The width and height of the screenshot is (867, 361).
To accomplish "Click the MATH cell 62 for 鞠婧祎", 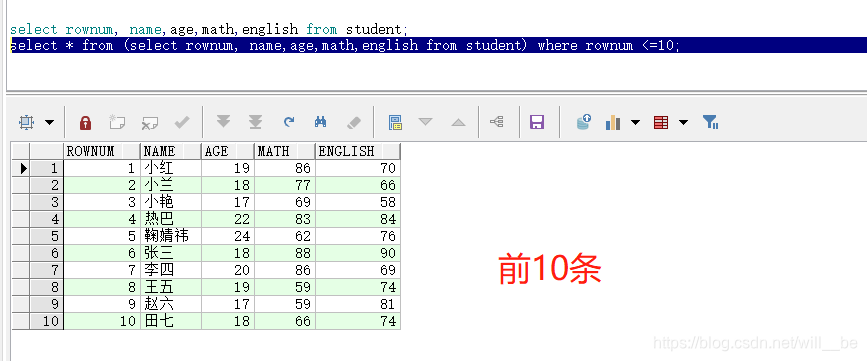I will coord(285,236).
